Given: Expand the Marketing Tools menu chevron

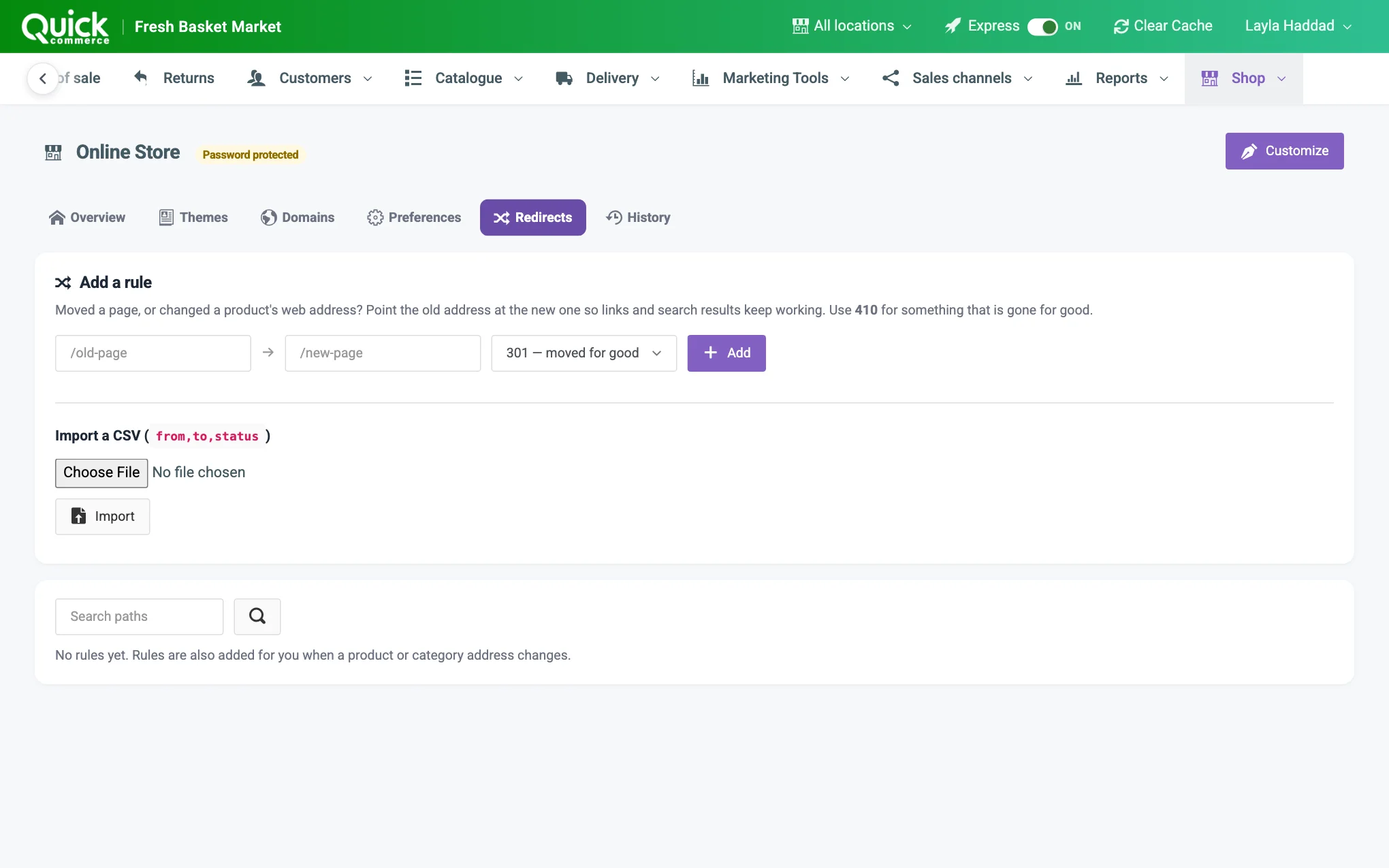Looking at the screenshot, I should [845, 79].
